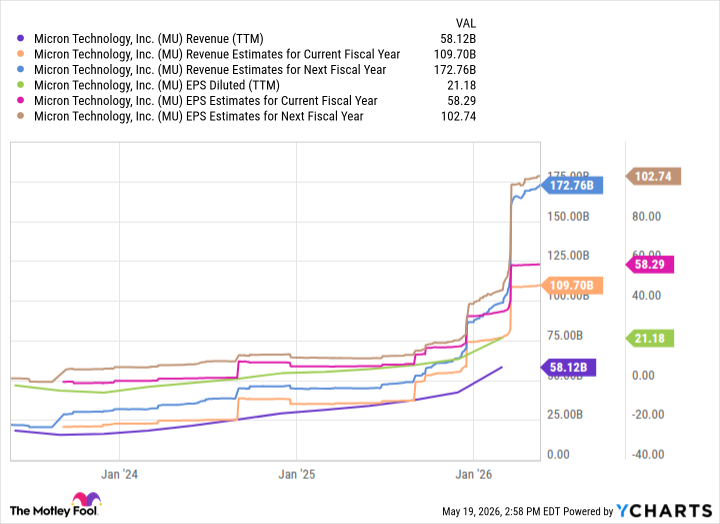Click the 58.12B value in legend table
Screen dimensions: 720x524
coord(458,39)
